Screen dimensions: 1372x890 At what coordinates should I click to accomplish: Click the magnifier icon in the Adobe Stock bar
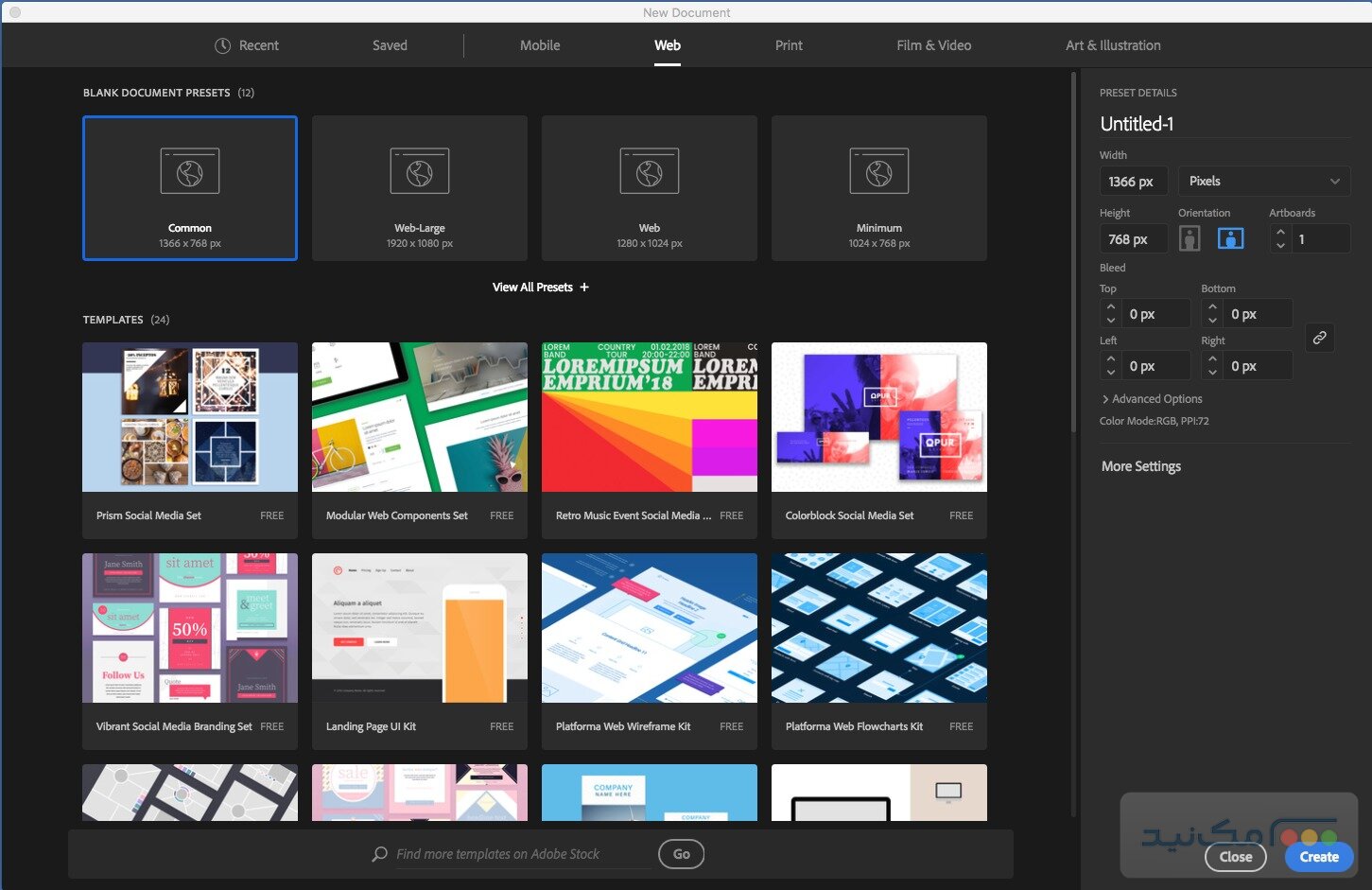point(380,854)
